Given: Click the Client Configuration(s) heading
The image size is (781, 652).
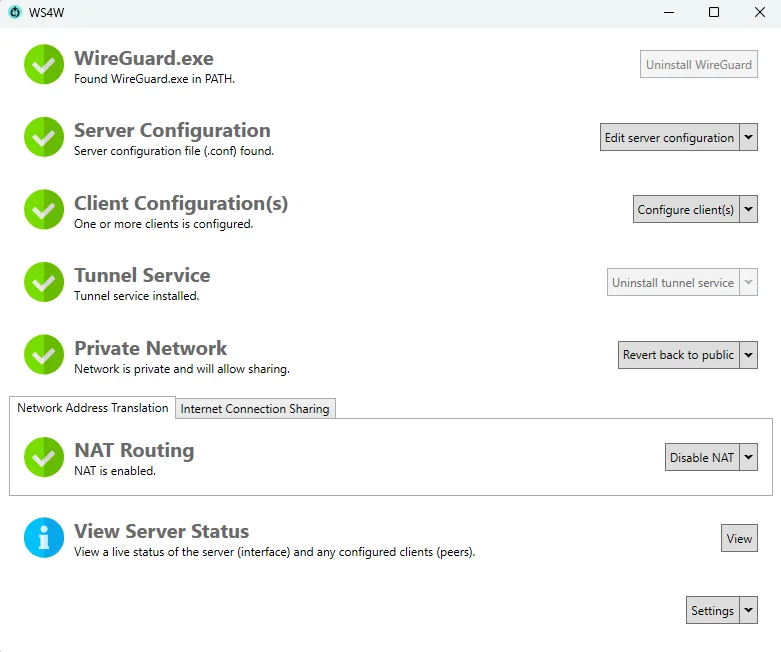Looking at the screenshot, I should [x=181, y=203].
